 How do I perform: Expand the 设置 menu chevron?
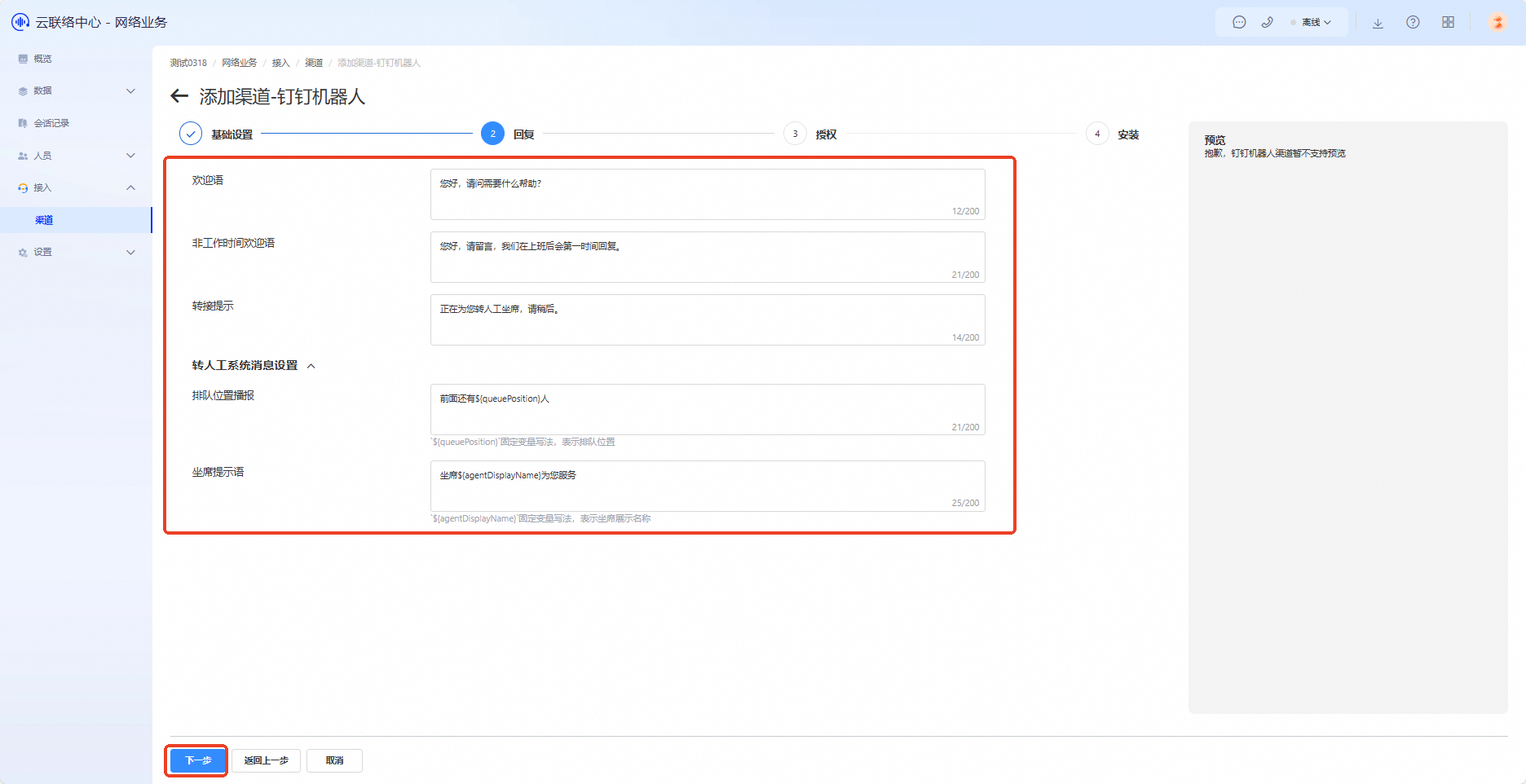130,253
